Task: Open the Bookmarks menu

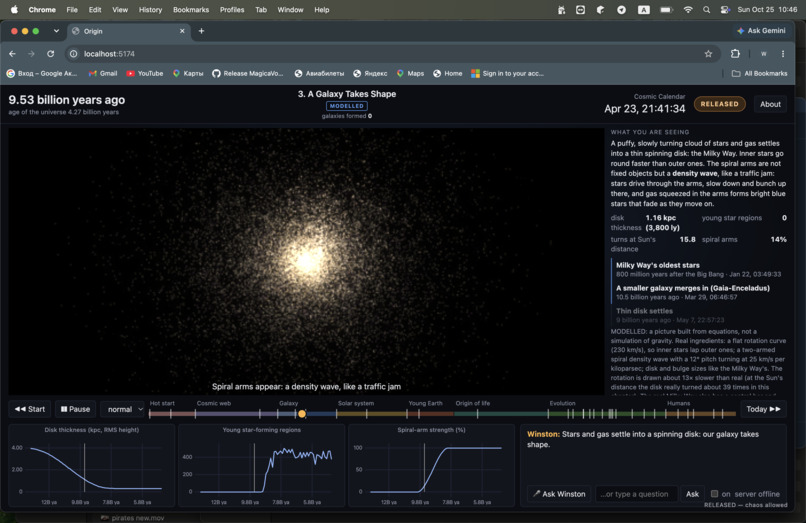Action: pyautogui.click(x=191, y=10)
